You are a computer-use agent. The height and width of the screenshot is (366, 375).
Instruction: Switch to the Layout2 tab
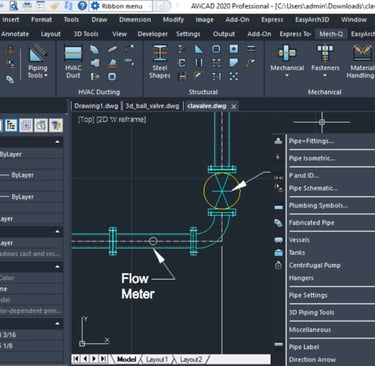(x=191, y=360)
